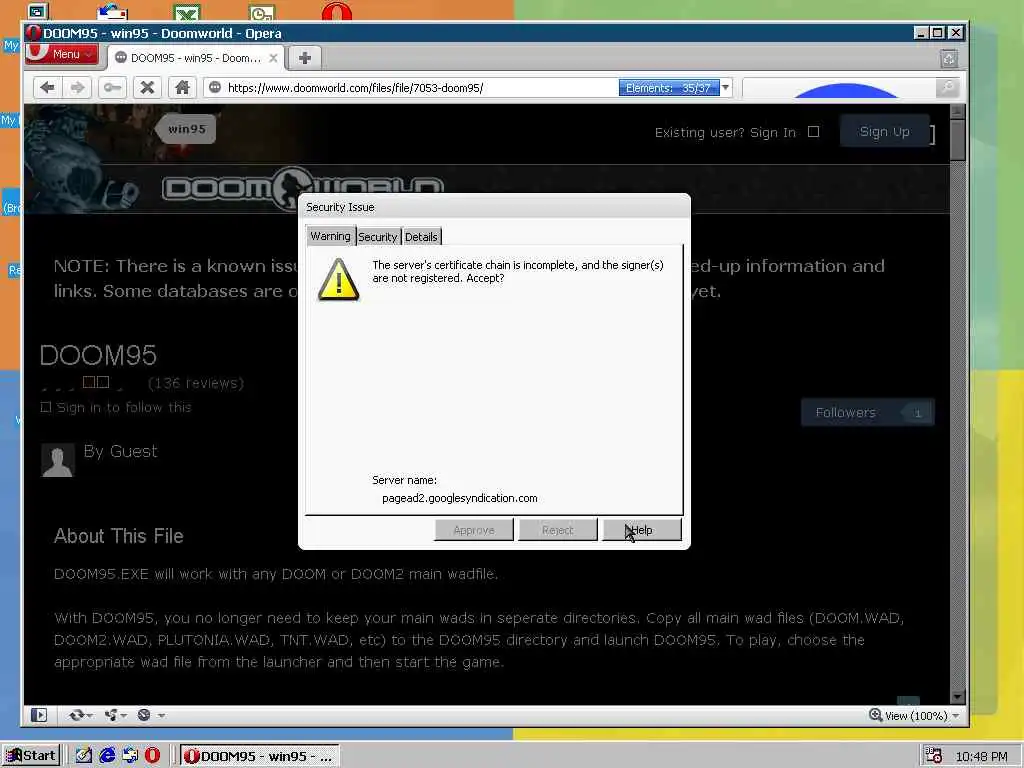This screenshot has height=768, width=1024.
Task: Click the scrollbar down arrow
Action: click(957, 697)
